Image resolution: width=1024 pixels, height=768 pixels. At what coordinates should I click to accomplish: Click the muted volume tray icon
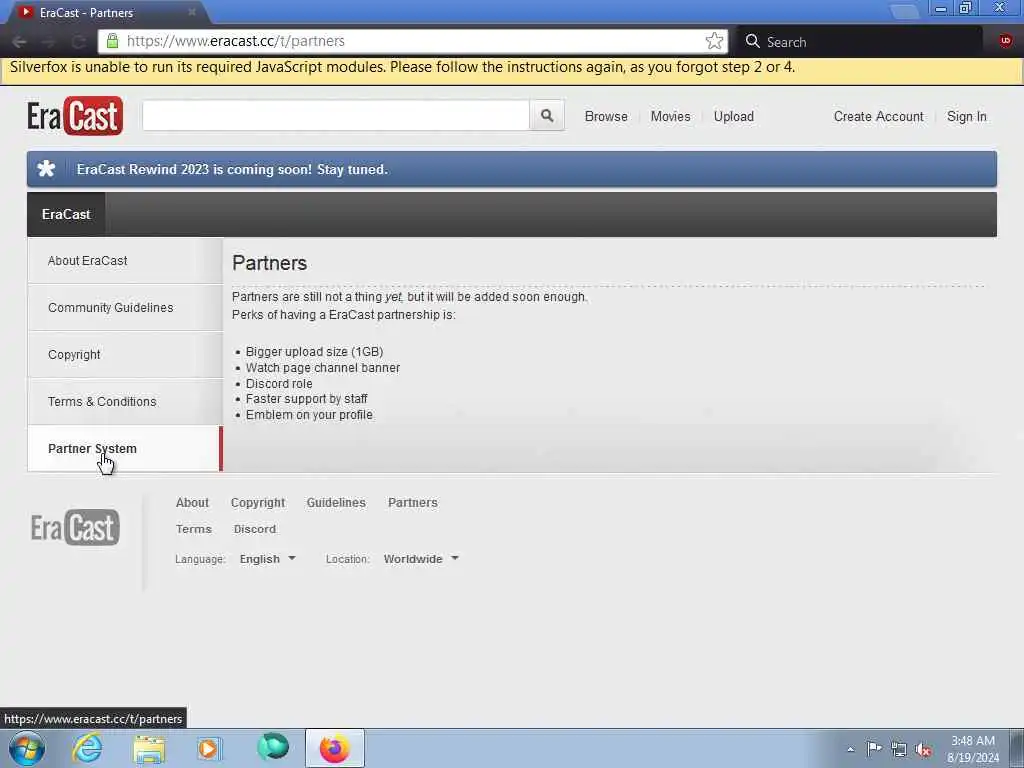[x=923, y=749]
